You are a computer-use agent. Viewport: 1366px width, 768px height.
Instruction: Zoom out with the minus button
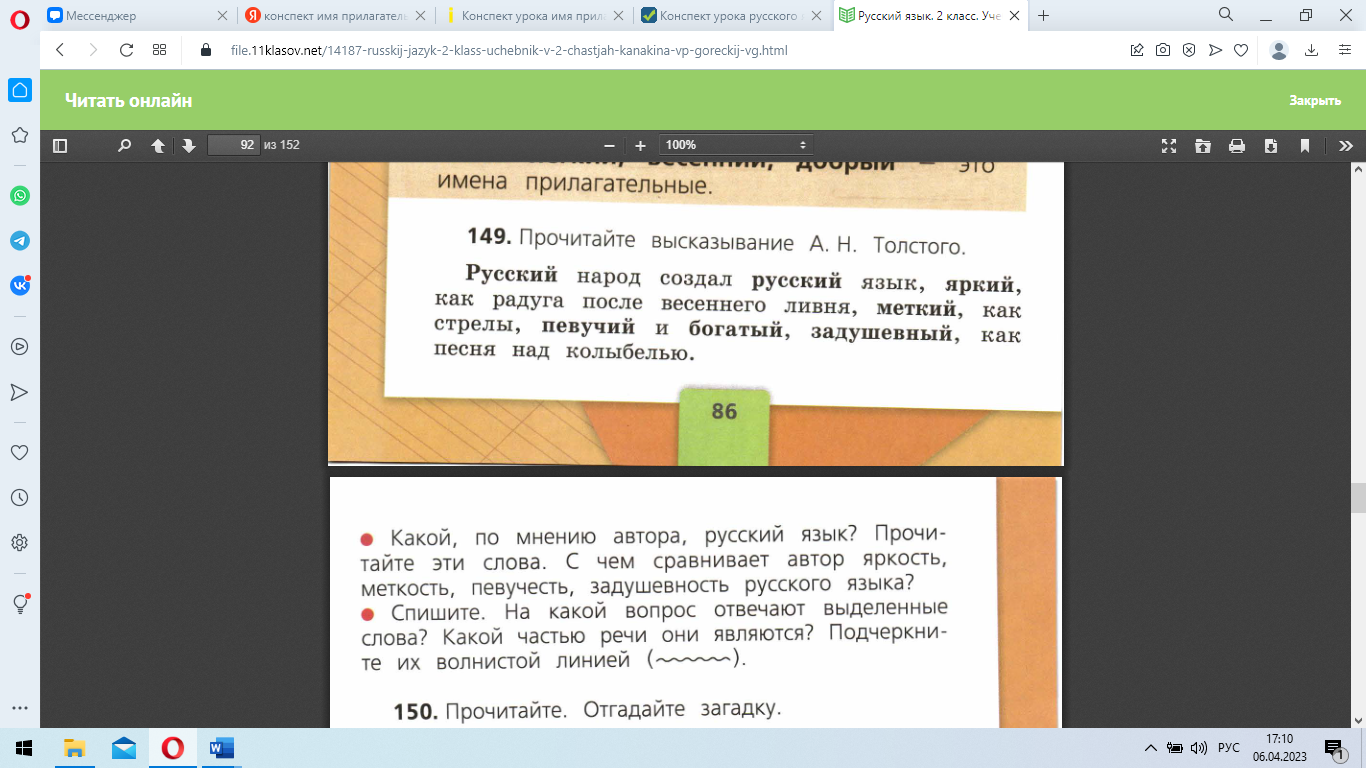click(x=608, y=146)
